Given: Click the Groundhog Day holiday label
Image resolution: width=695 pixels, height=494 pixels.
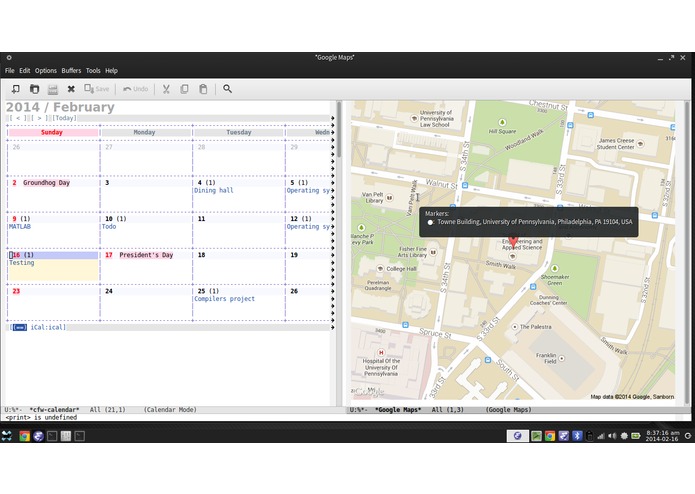Looking at the screenshot, I should (x=47, y=183).
